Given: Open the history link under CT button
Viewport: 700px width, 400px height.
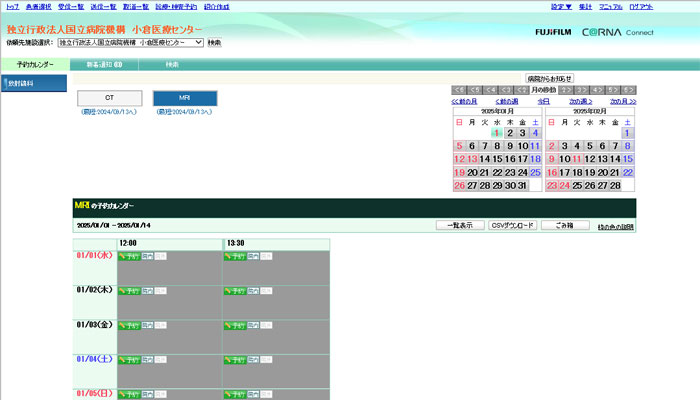Looking at the screenshot, I should click(x=109, y=112).
